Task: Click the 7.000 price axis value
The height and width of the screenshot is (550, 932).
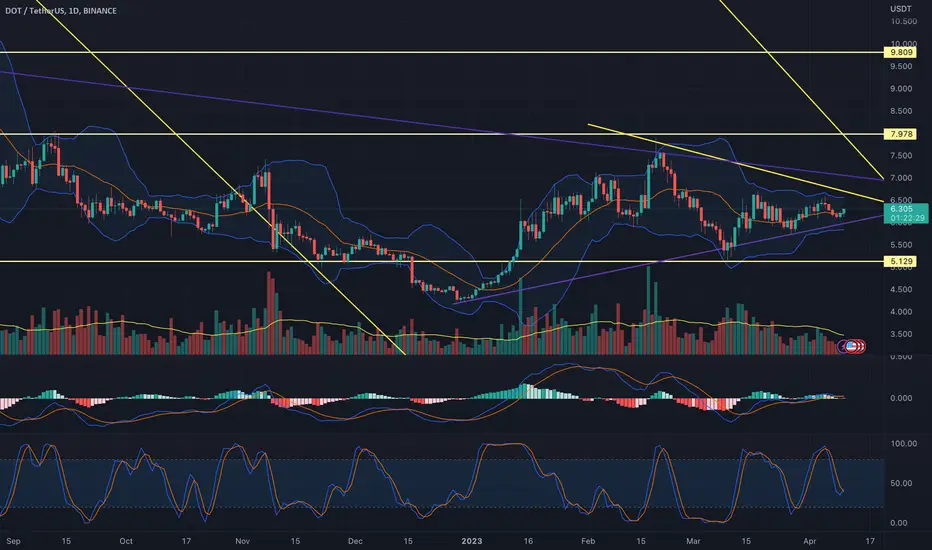Action: tap(901, 178)
